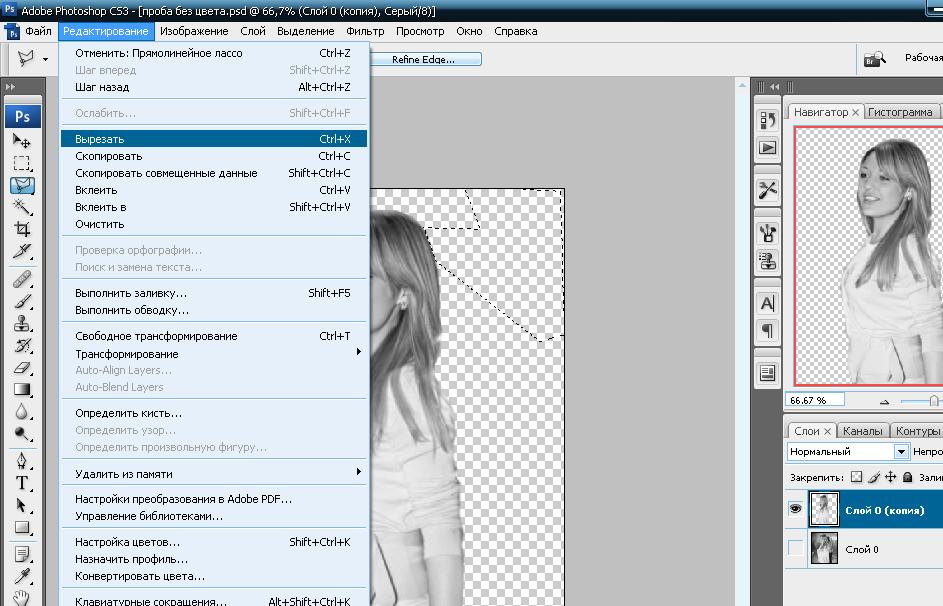Expand the Удалить из памяти submenu

213,474
